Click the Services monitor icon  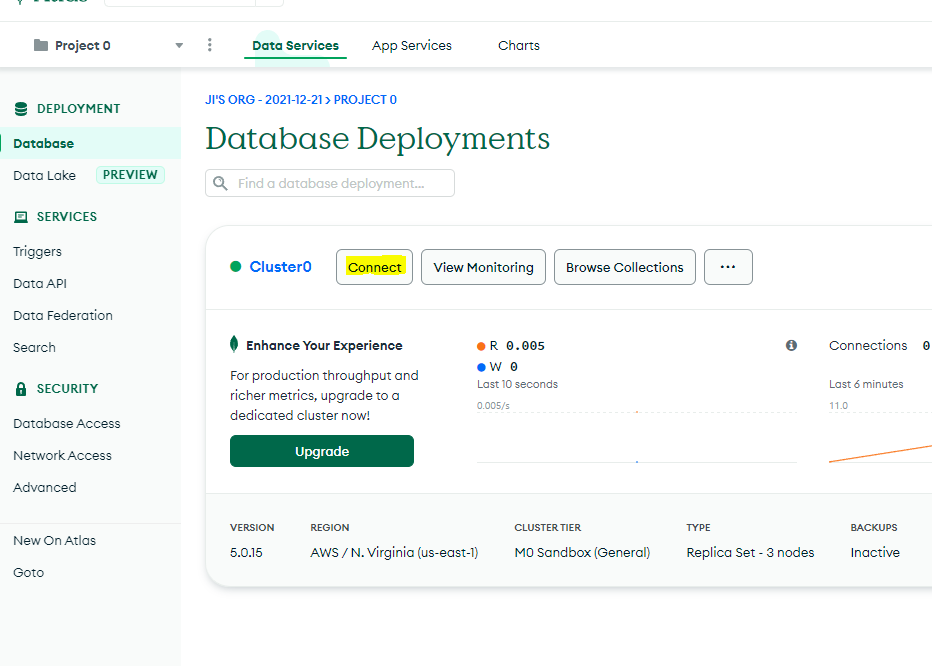[x=21, y=217]
